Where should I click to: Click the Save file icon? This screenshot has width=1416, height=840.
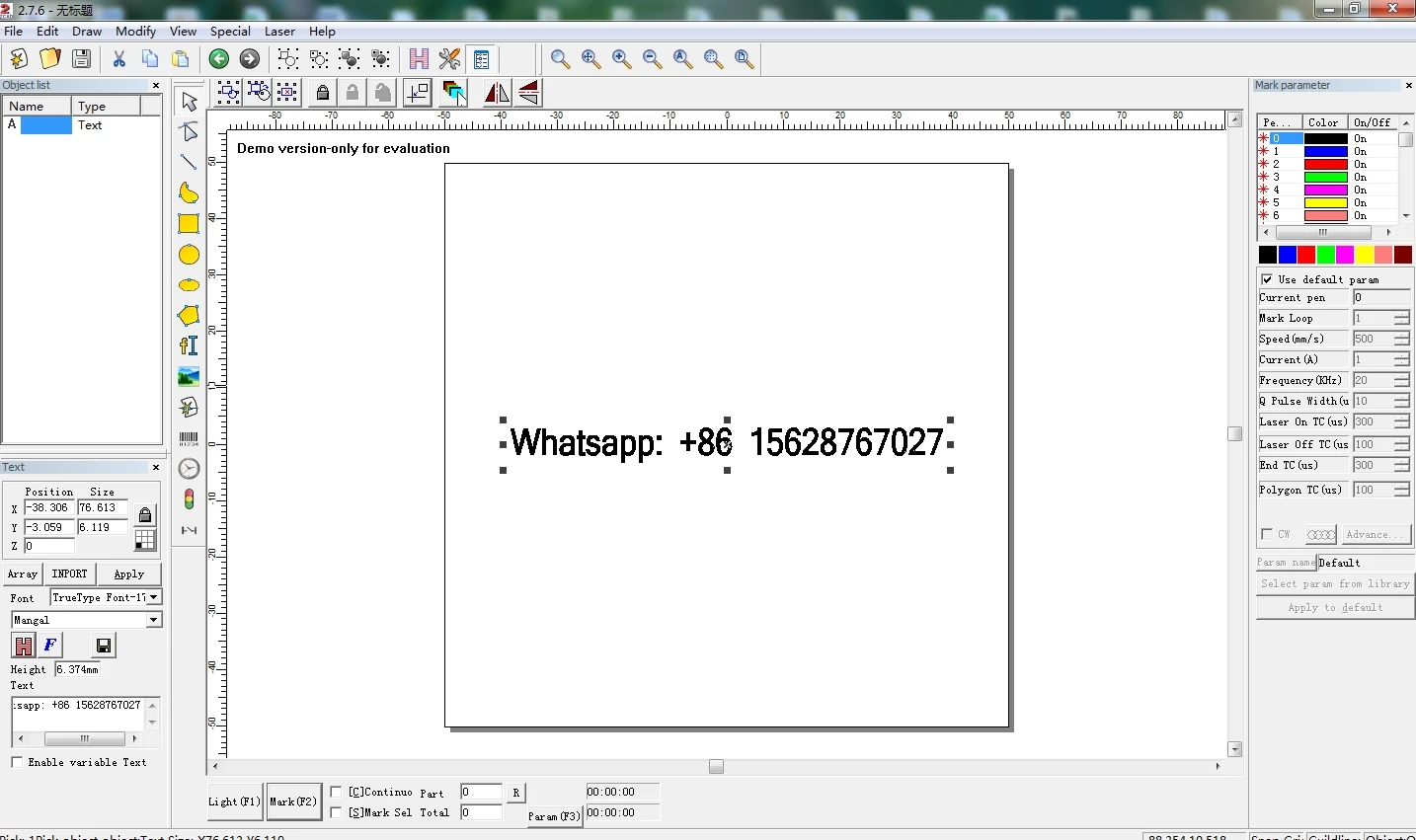(x=82, y=59)
